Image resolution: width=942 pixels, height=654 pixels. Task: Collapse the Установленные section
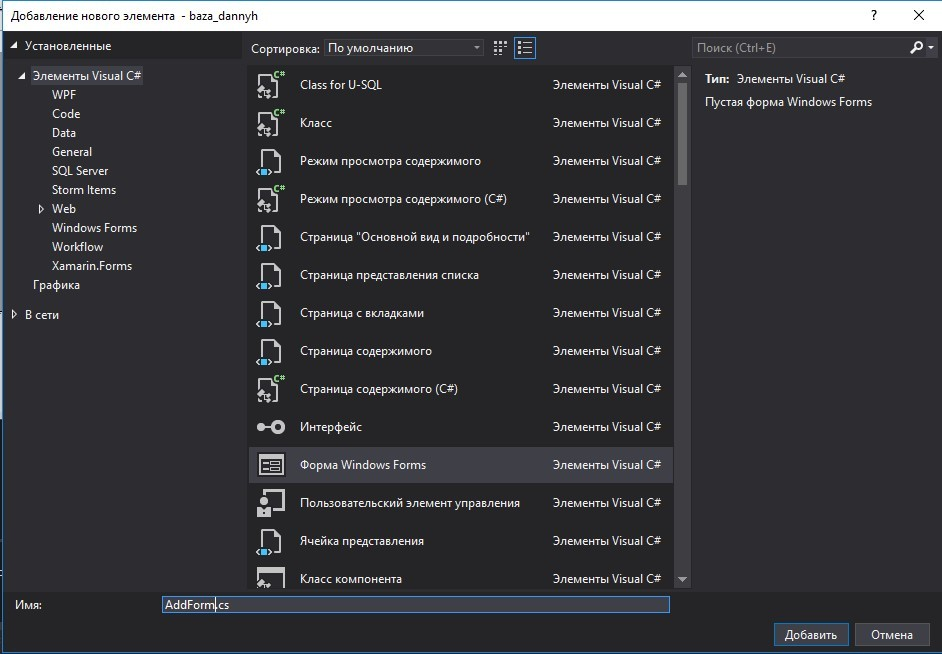[x=14, y=46]
